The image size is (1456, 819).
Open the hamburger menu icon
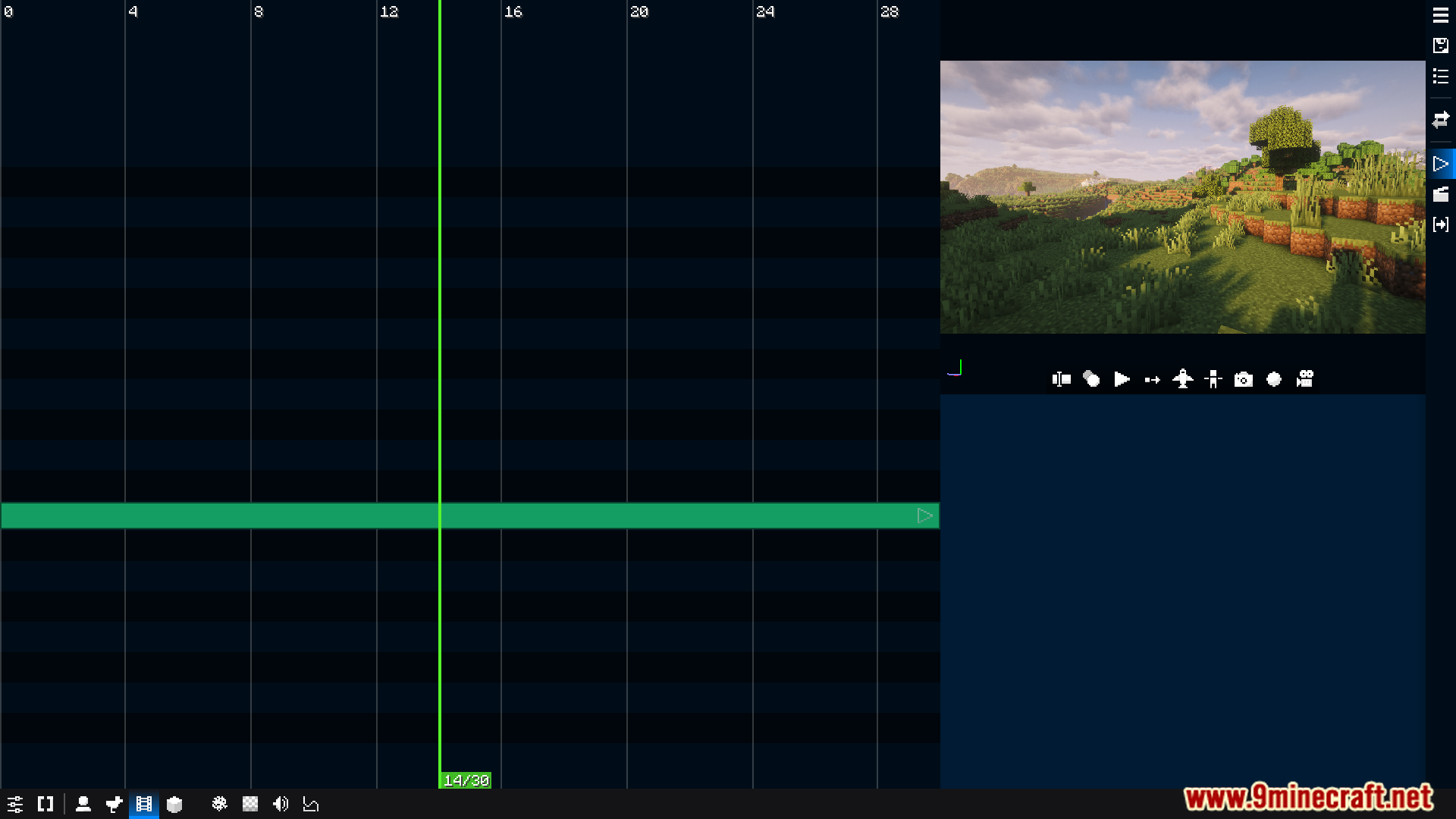click(x=1440, y=15)
